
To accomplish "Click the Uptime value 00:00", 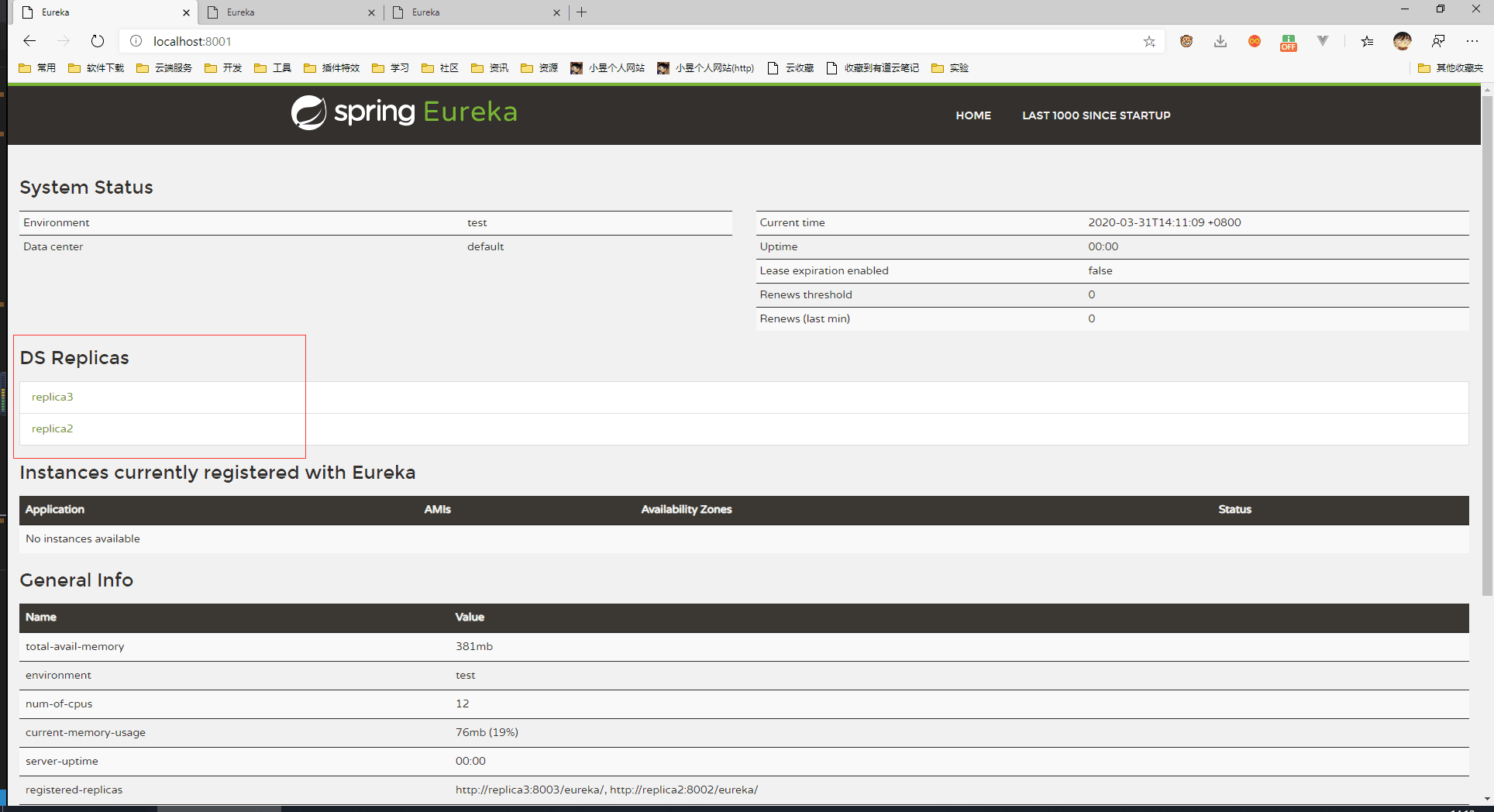I will pyautogui.click(x=1103, y=246).
